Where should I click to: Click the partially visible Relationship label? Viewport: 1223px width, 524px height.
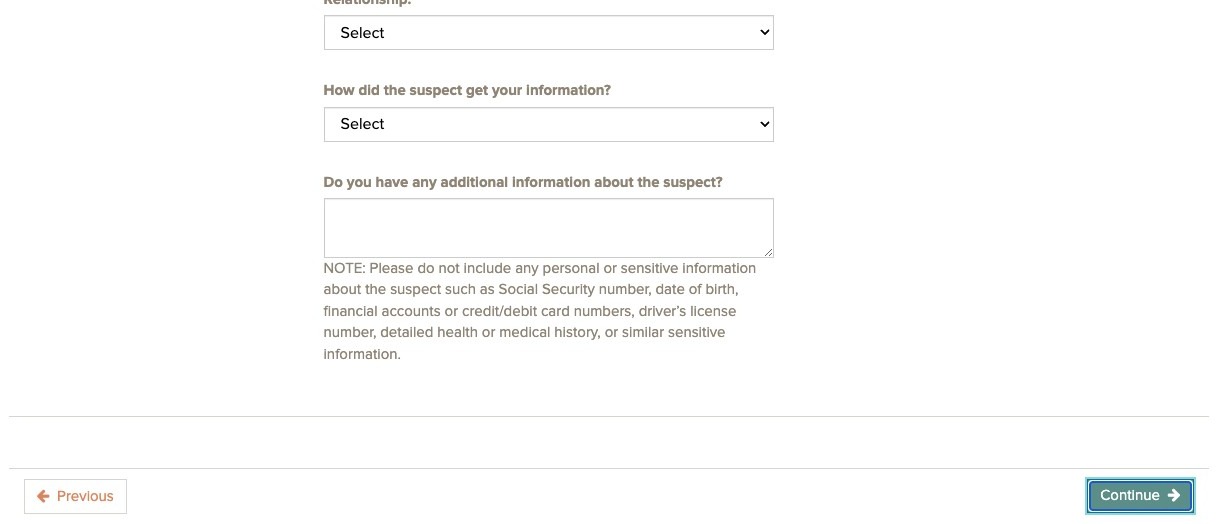tap(367, 3)
